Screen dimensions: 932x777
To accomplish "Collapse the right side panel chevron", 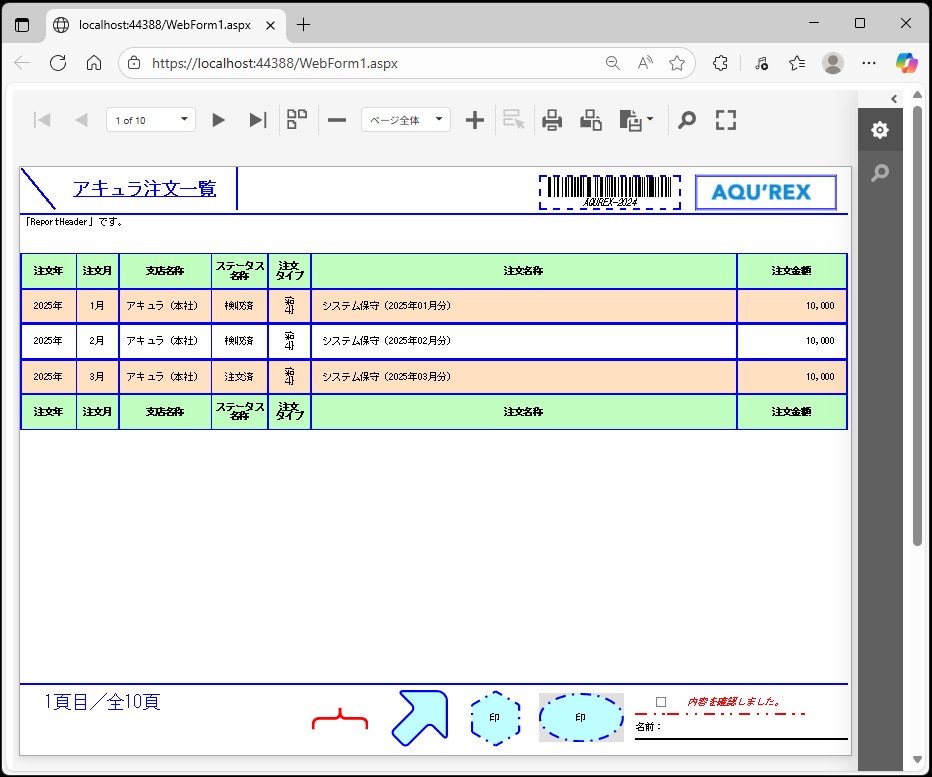I will [x=894, y=98].
